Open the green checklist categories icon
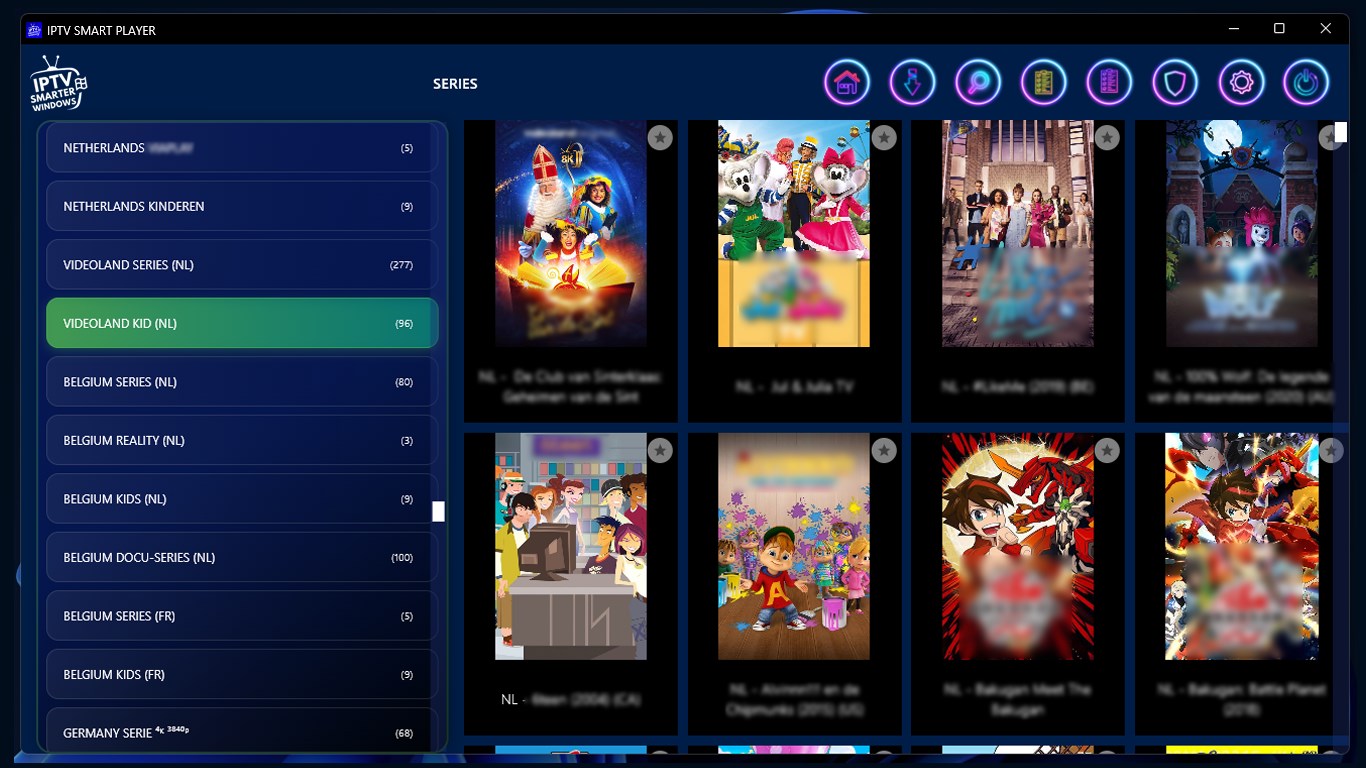 coord(1043,82)
